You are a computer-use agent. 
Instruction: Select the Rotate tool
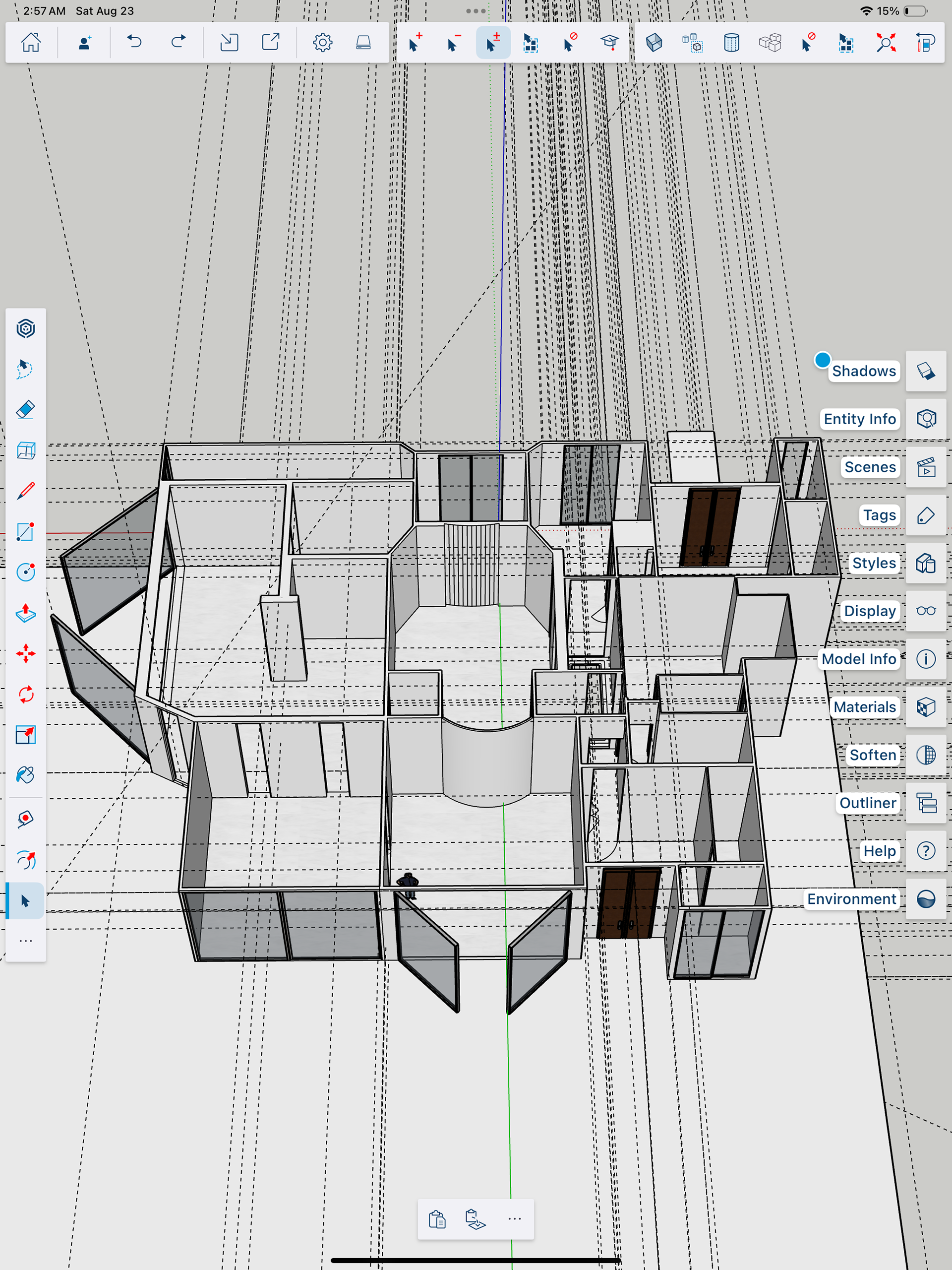25,694
